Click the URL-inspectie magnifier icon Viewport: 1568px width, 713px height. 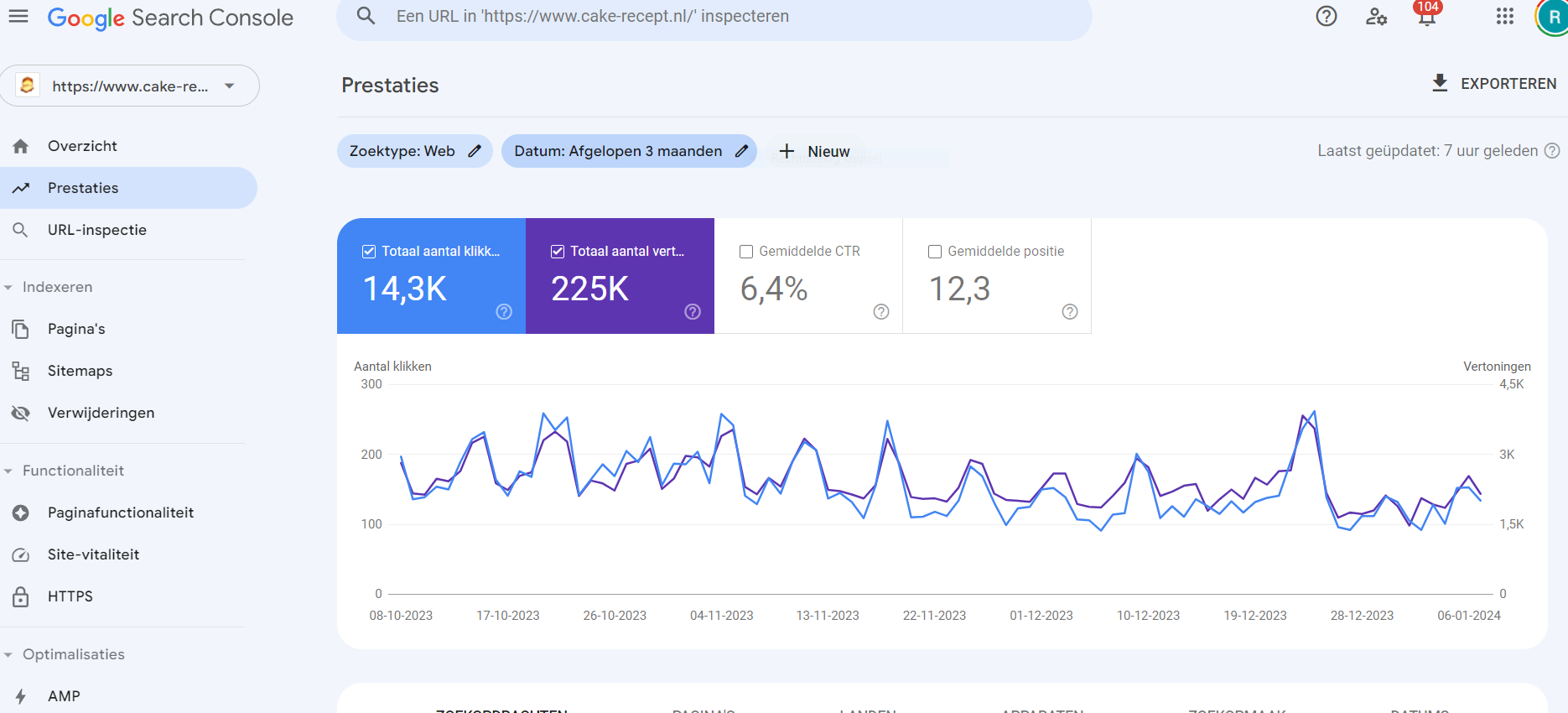point(21,230)
